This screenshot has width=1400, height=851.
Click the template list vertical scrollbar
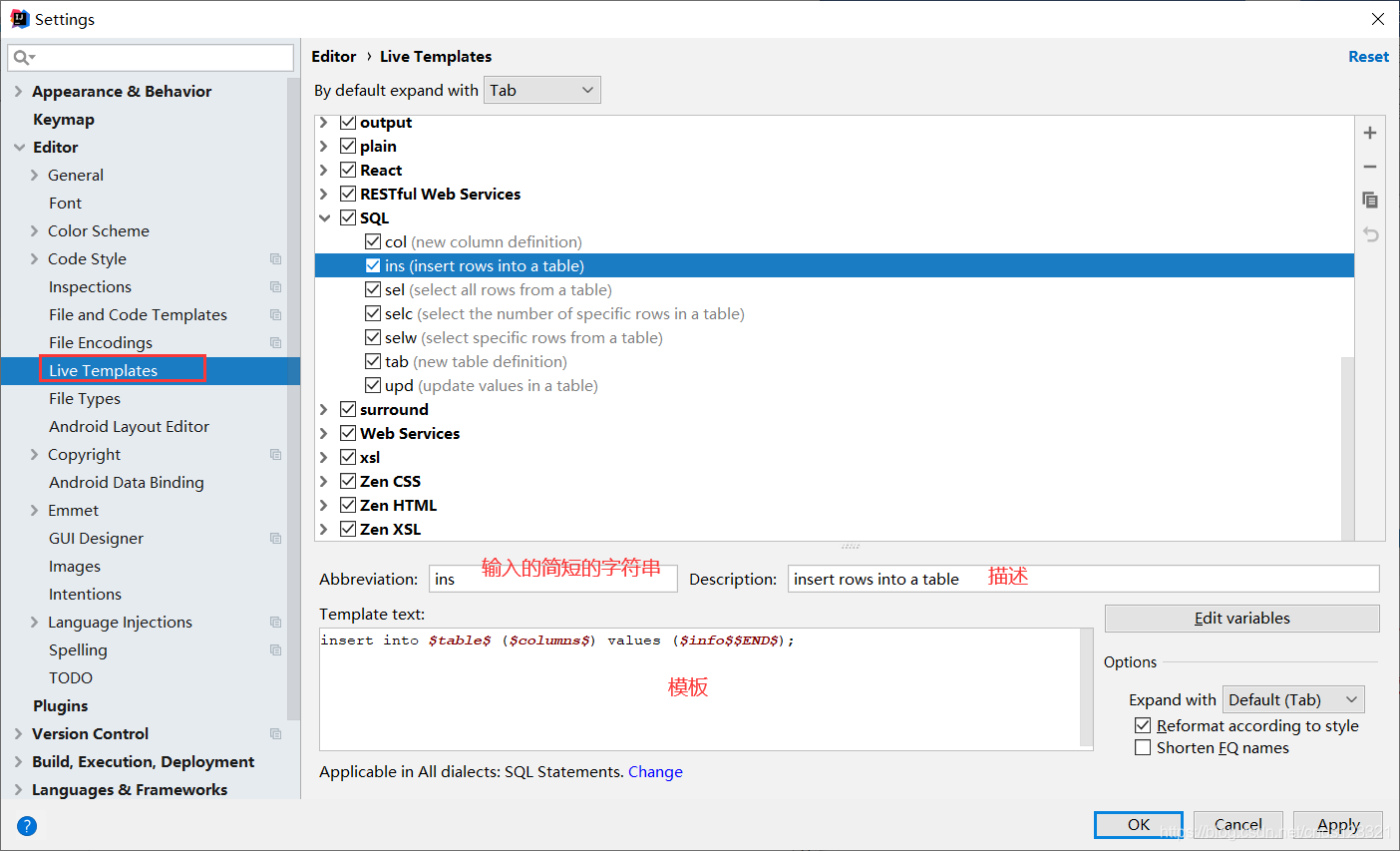coord(1347,449)
